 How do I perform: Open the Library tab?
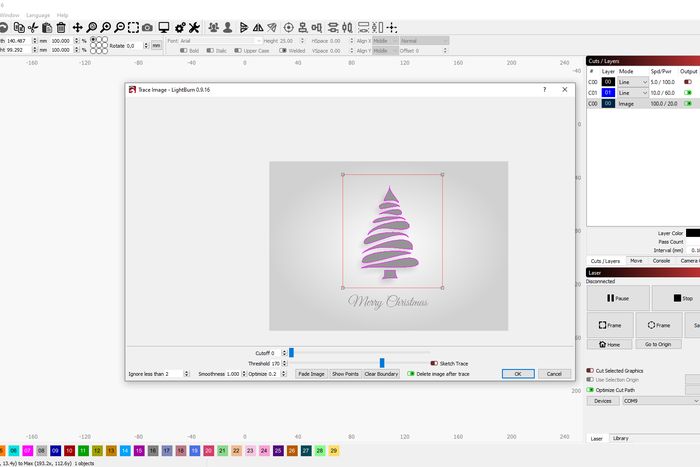[x=620, y=438]
